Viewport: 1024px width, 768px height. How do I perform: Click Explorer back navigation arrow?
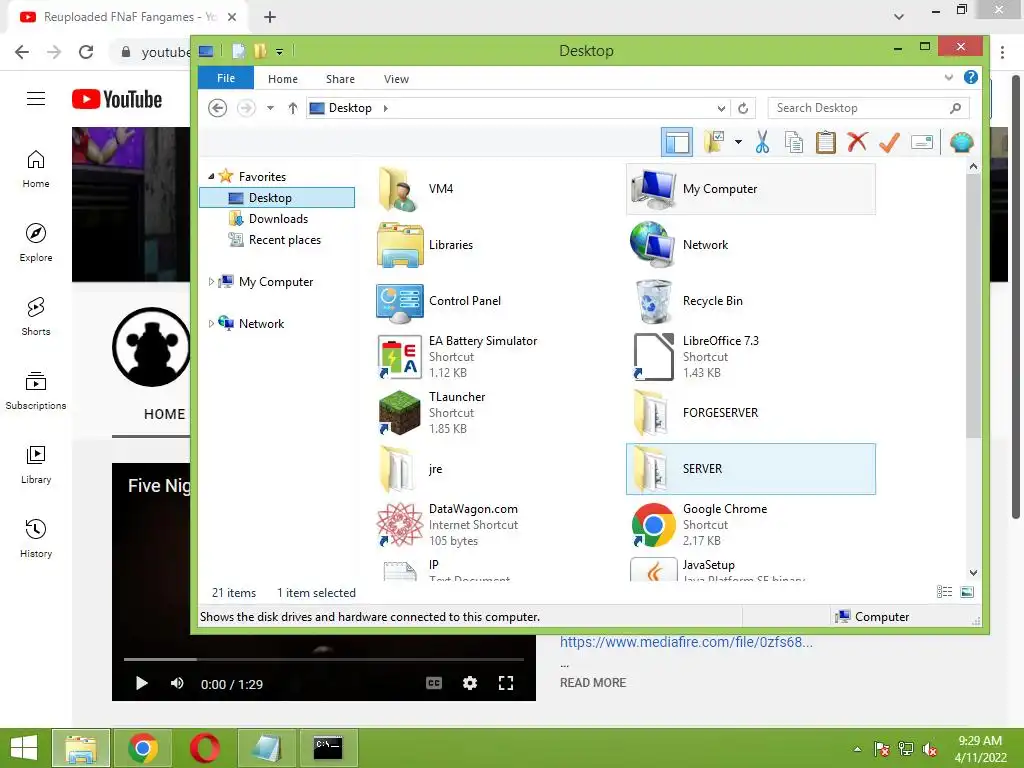pyautogui.click(x=217, y=108)
